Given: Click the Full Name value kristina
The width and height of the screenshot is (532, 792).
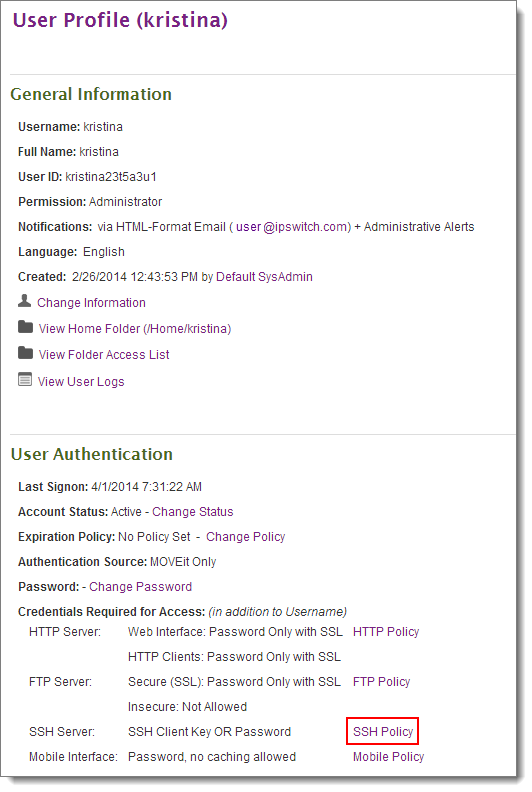Looking at the screenshot, I should click(99, 152).
